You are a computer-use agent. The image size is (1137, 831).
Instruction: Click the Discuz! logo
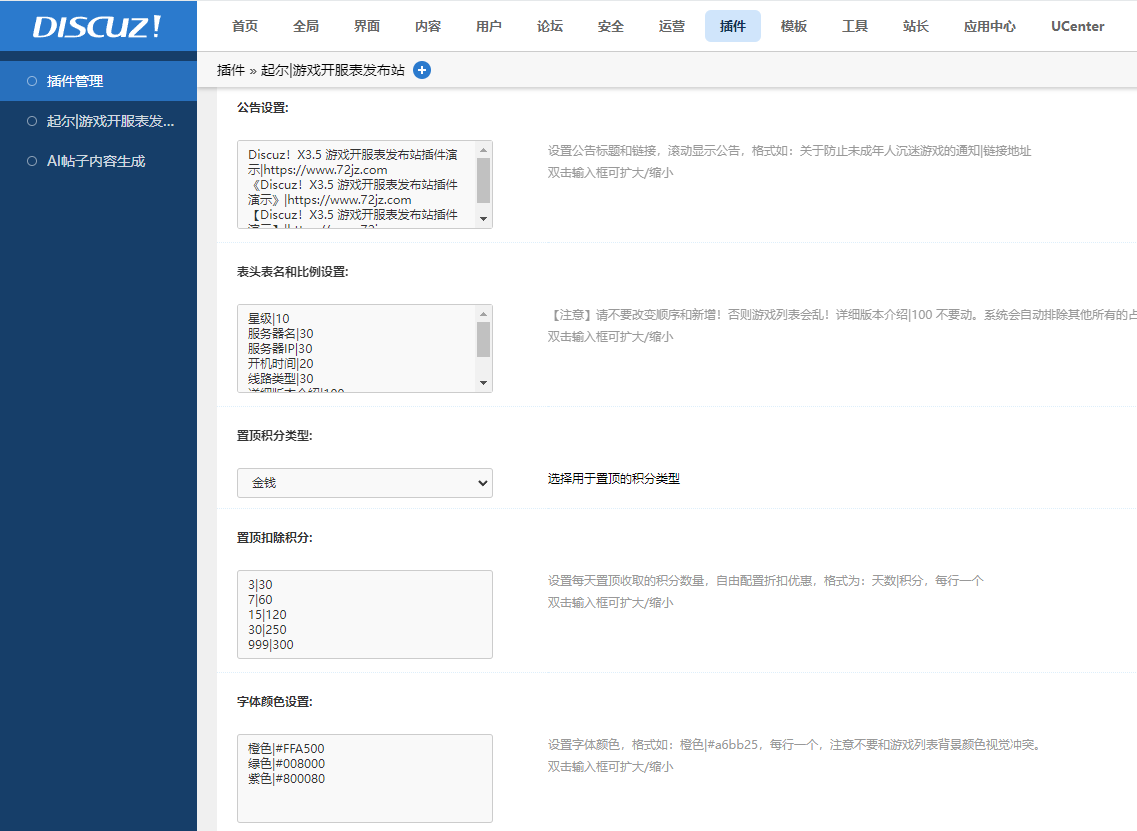pos(97,27)
